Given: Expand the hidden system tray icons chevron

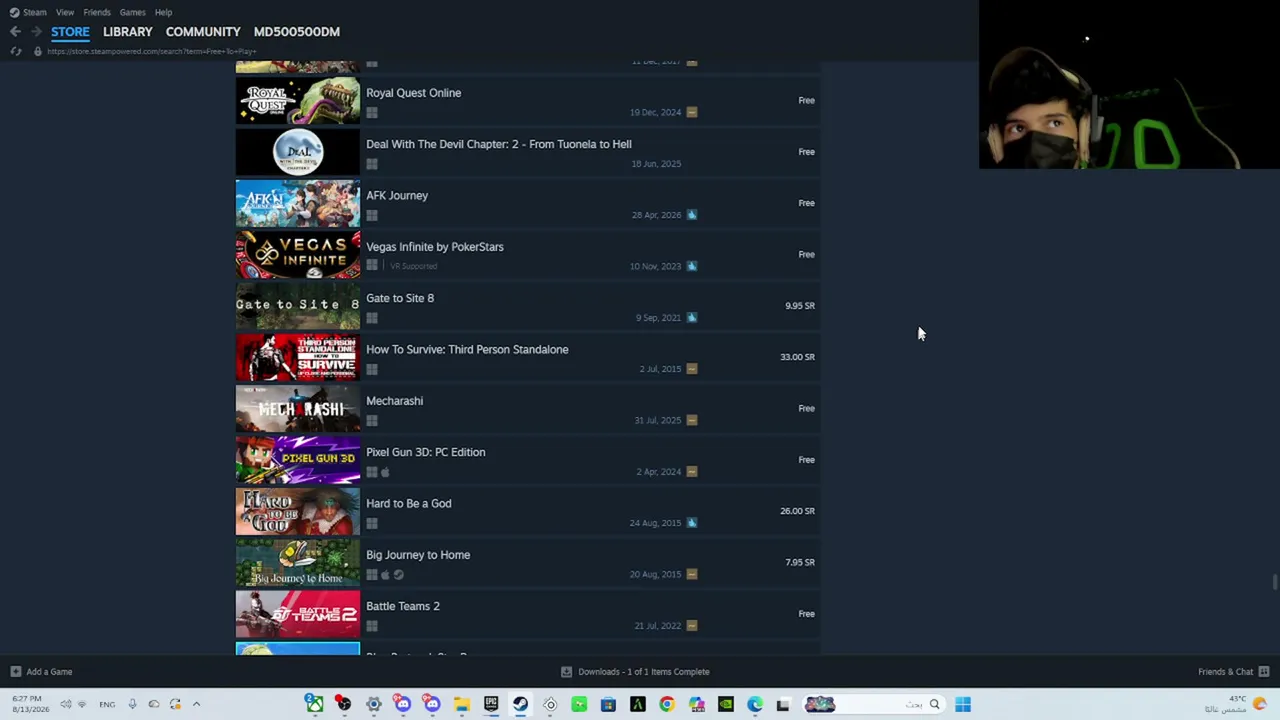Looking at the screenshot, I should pyautogui.click(x=196, y=705).
